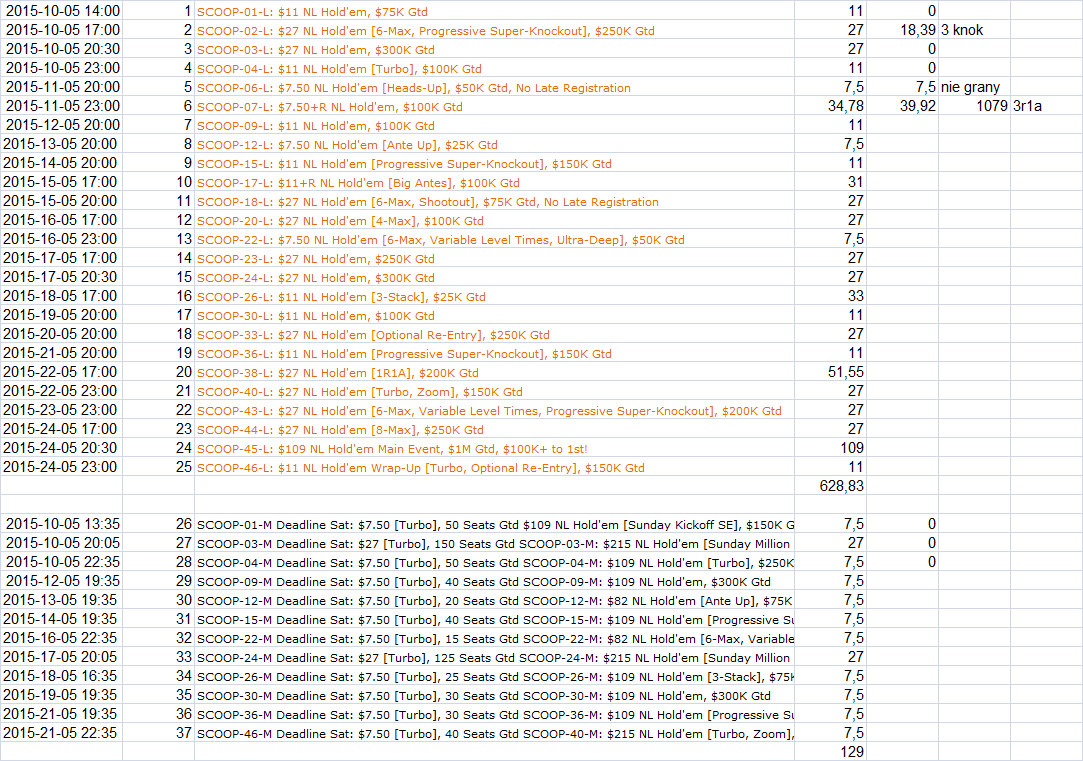Screen dimensions: 1083x761
Task: Click the 39,92 value cell
Action: click(x=903, y=106)
